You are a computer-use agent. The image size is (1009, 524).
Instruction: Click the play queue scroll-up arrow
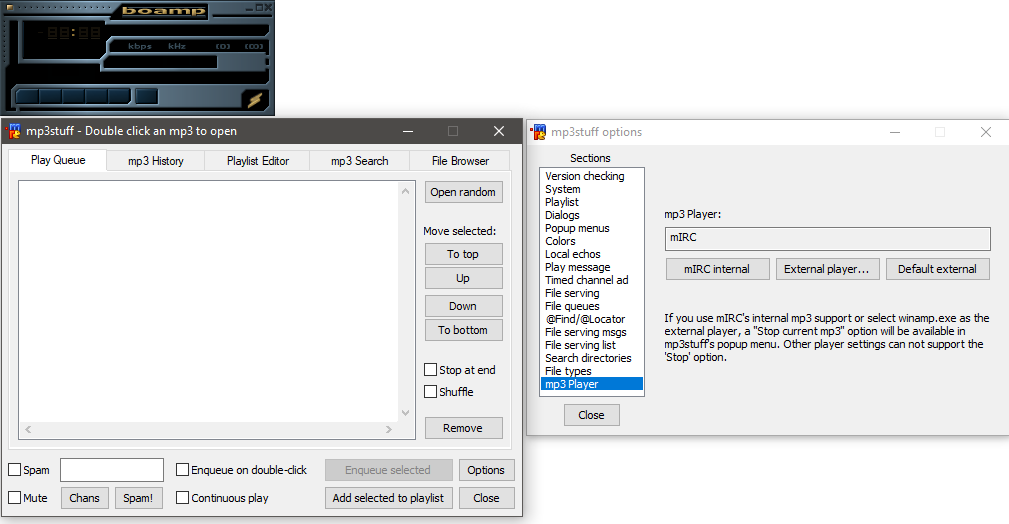(405, 191)
